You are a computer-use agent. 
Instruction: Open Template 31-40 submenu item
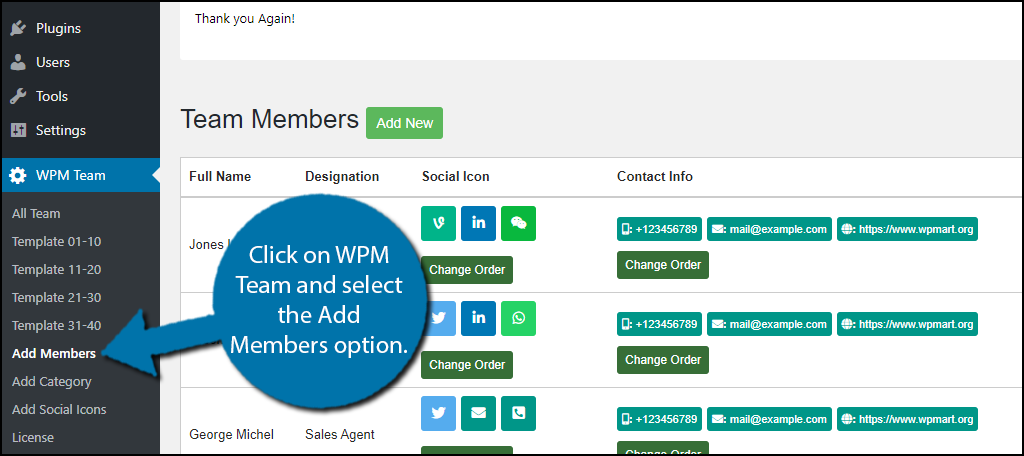(x=57, y=326)
